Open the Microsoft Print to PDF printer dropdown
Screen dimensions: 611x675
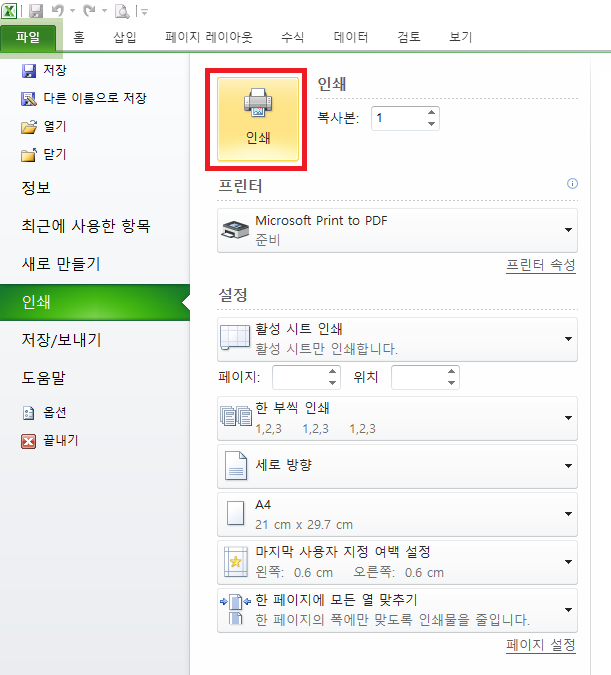click(397, 230)
